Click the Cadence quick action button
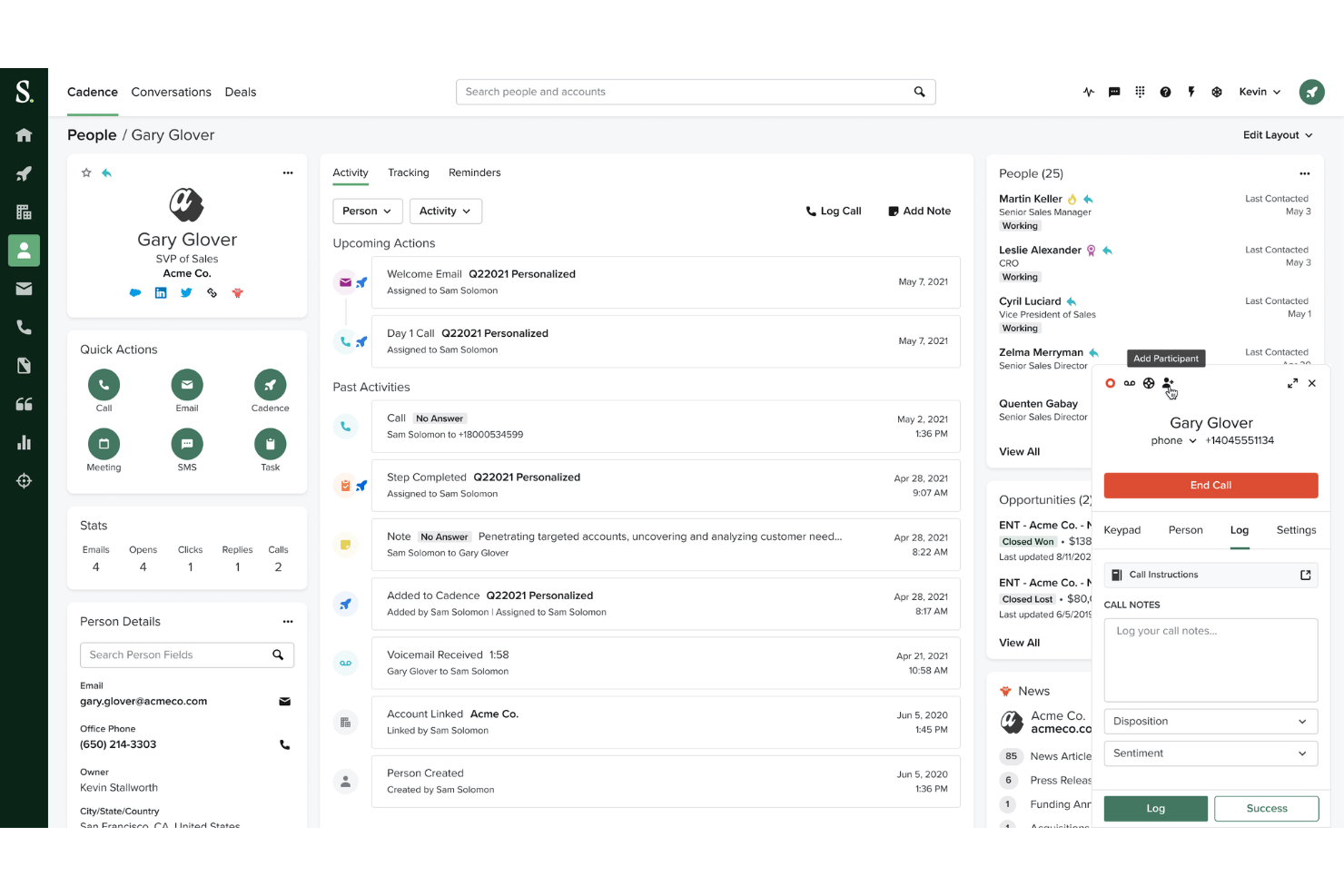The width and height of the screenshot is (1344, 896). tap(270, 385)
